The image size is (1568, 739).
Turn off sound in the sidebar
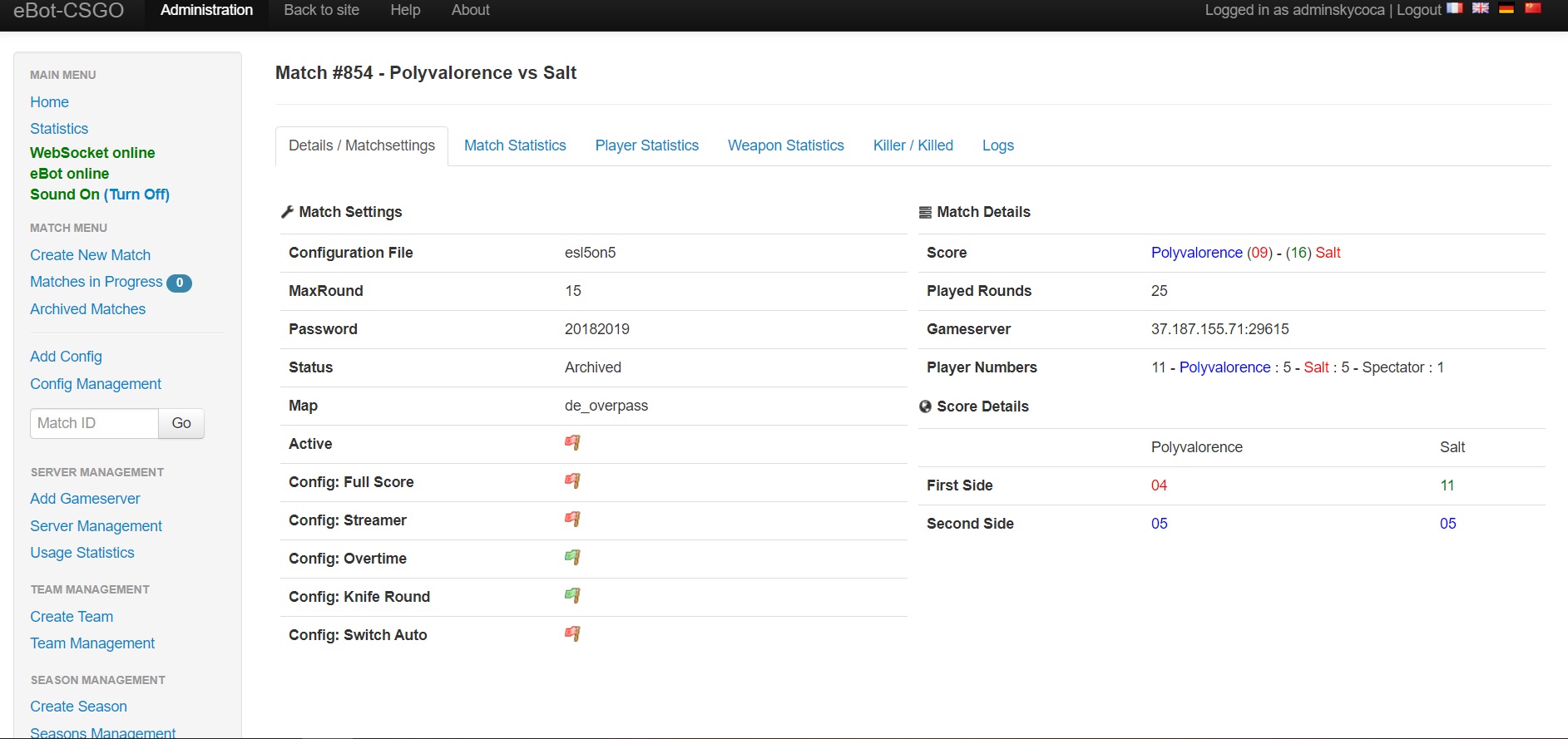(137, 195)
